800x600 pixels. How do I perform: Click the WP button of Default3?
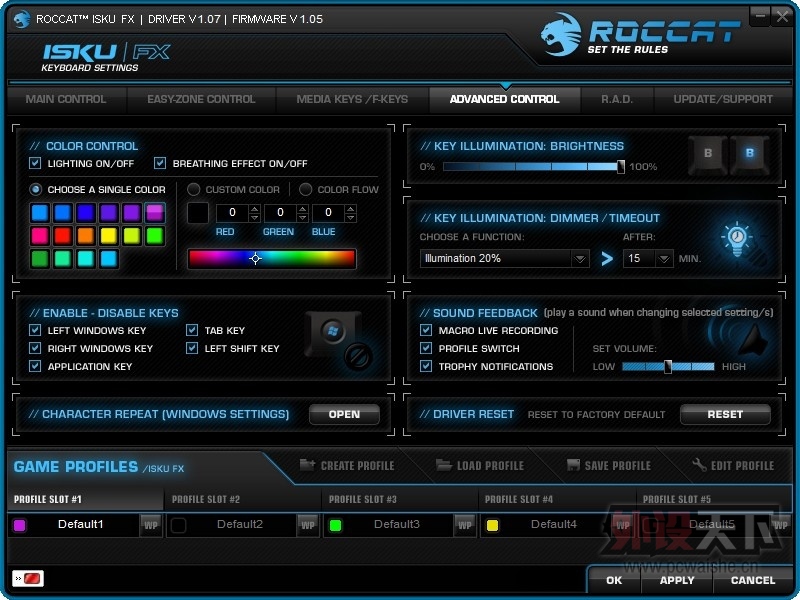coord(464,525)
